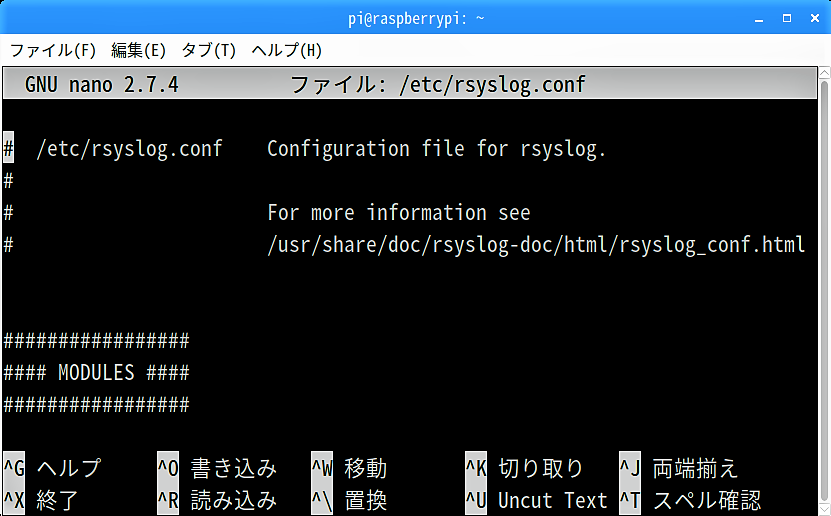Viewport: 831px width, 516px height.
Task: Click the hash row below MODULES
Action: [x=96, y=405]
